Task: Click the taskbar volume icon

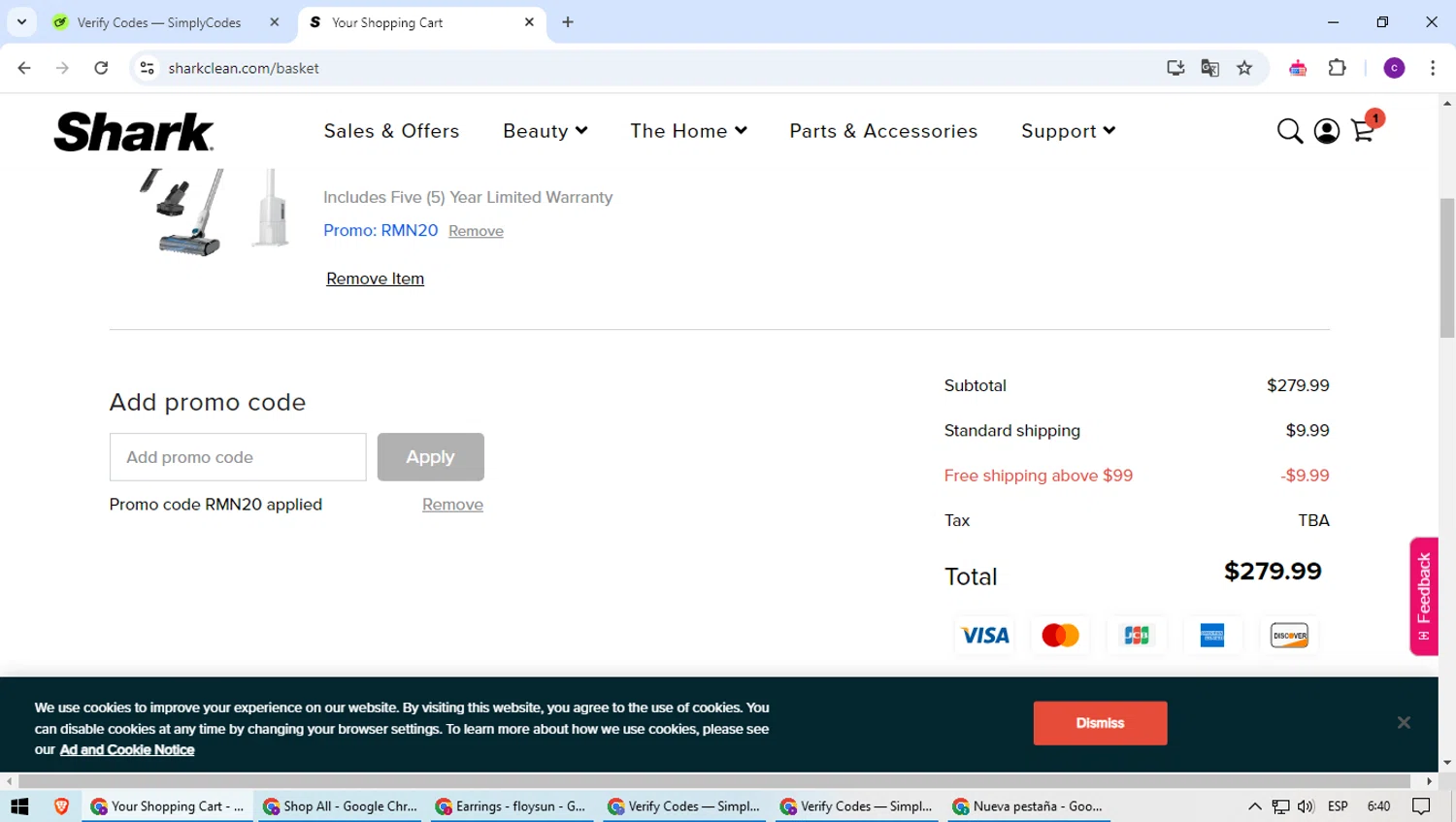Action: pos(1306,806)
